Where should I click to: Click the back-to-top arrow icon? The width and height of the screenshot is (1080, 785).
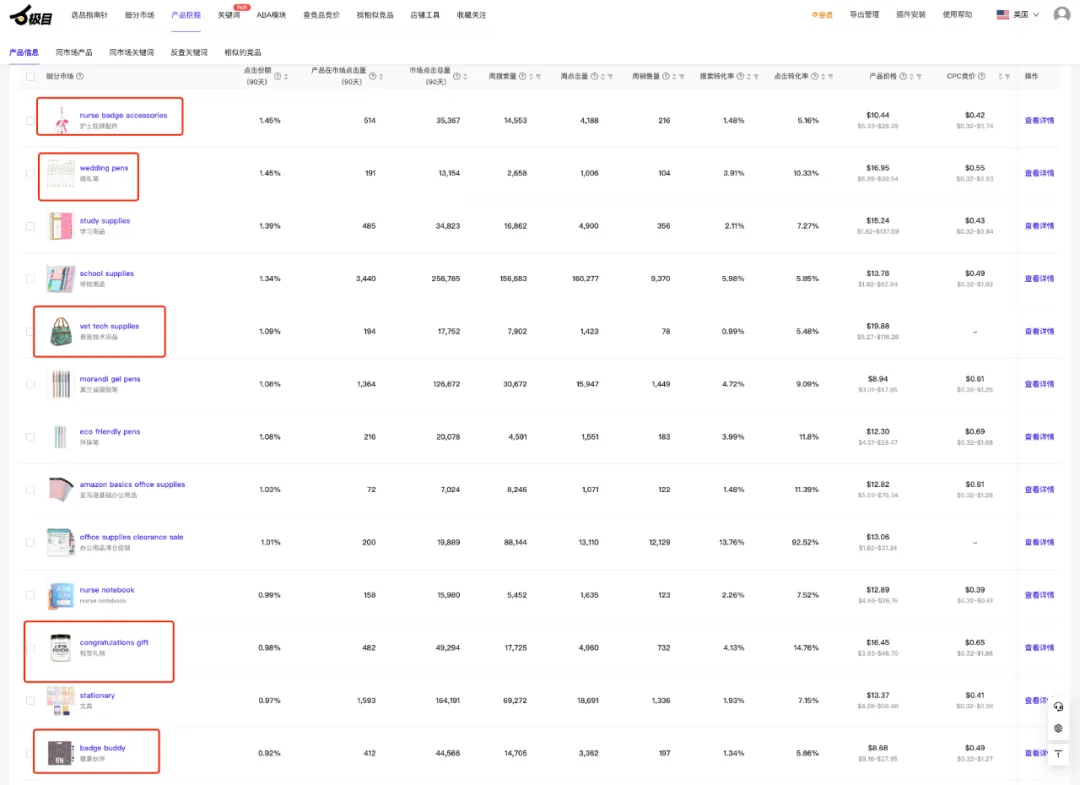(1058, 754)
